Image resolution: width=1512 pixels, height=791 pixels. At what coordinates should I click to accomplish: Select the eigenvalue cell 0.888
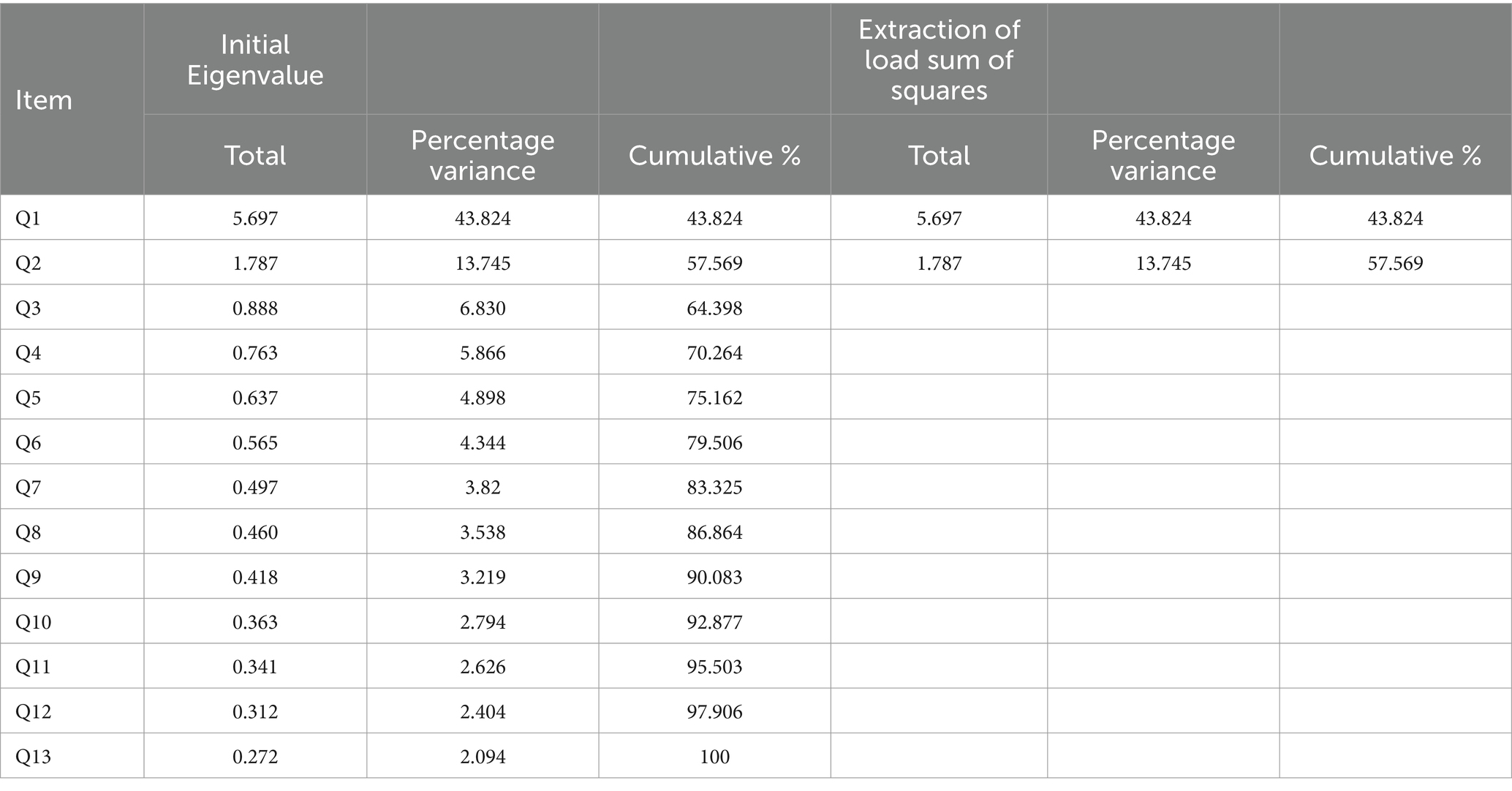coord(255,308)
